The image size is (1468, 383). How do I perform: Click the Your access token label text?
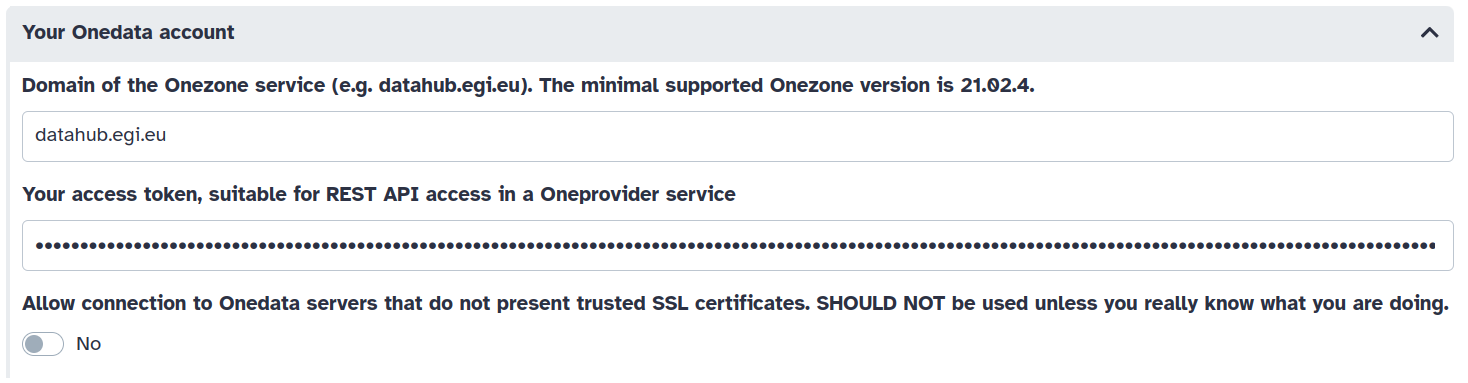(x=378, y=194)
